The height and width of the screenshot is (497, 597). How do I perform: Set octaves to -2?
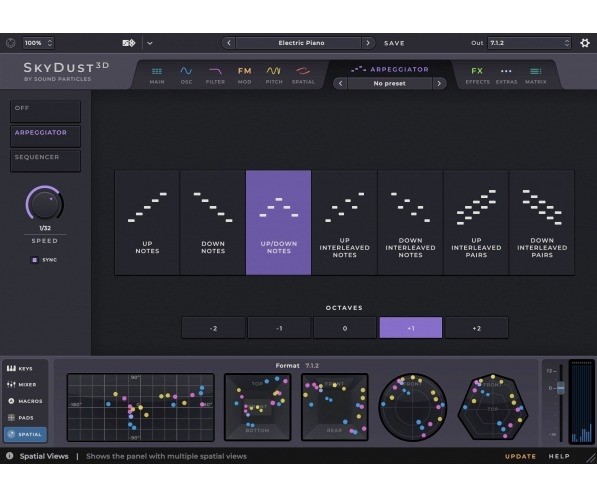[213, 328]
